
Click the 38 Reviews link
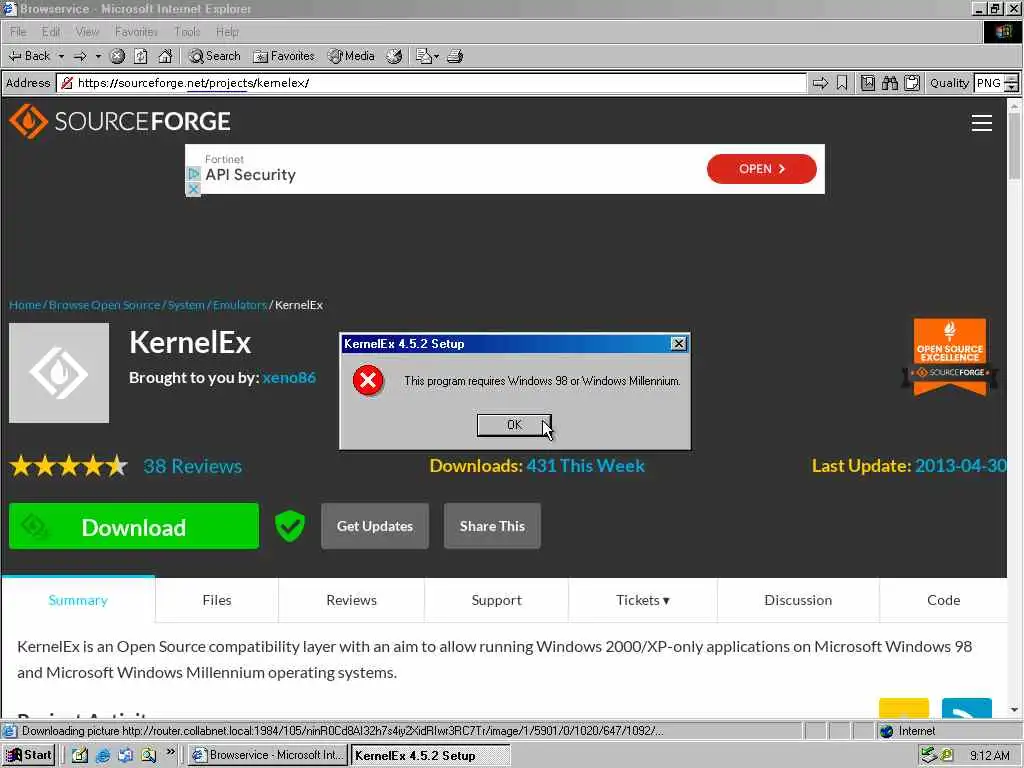[193, 466]
